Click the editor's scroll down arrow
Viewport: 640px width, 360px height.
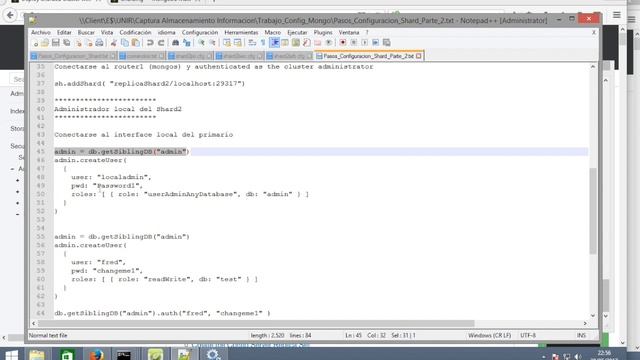(x=593, y=316)
